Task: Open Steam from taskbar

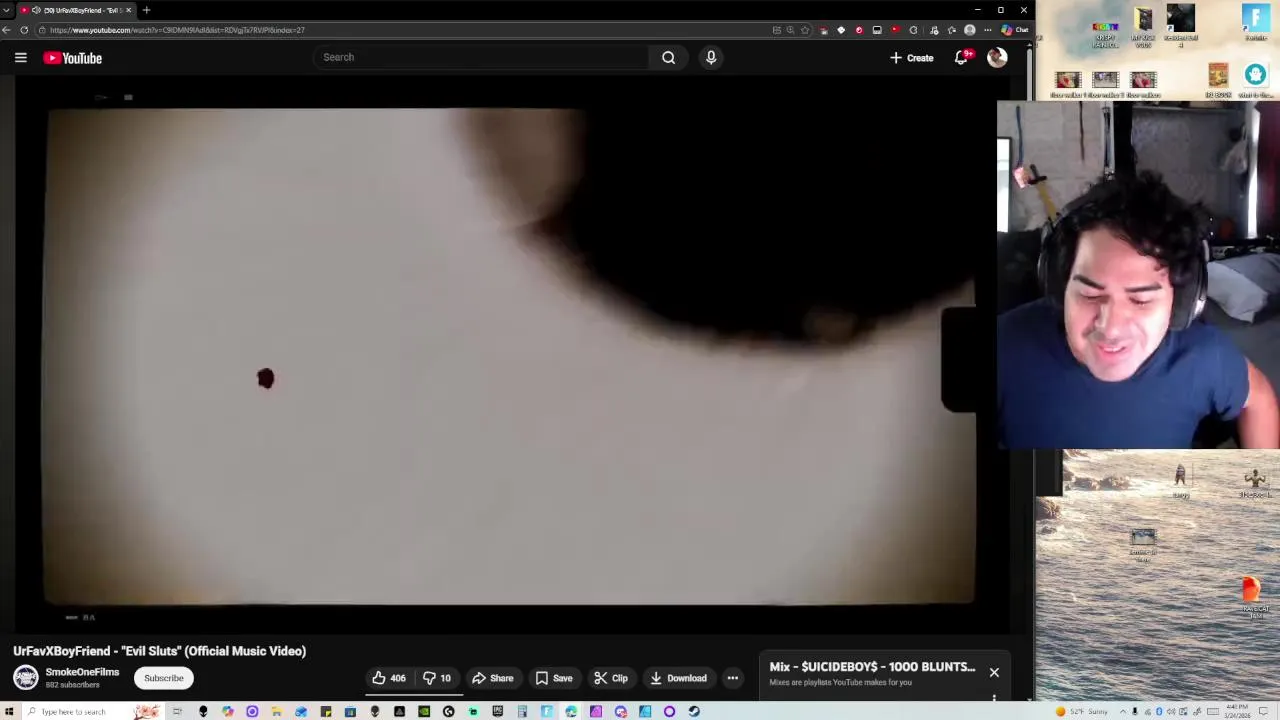Action: [x=694, y=712]
